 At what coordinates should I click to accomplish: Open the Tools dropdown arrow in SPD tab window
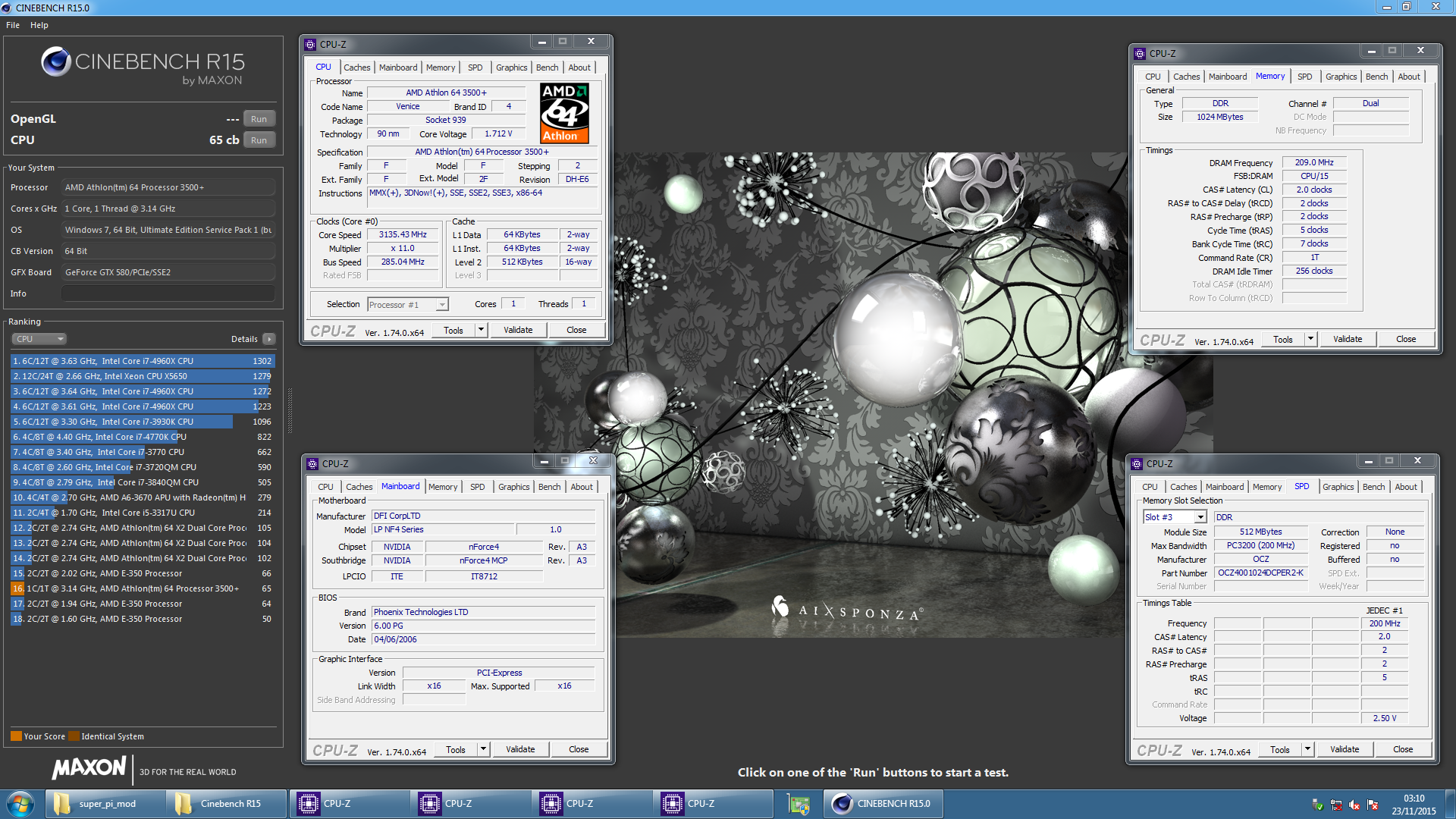(1307, 749)
